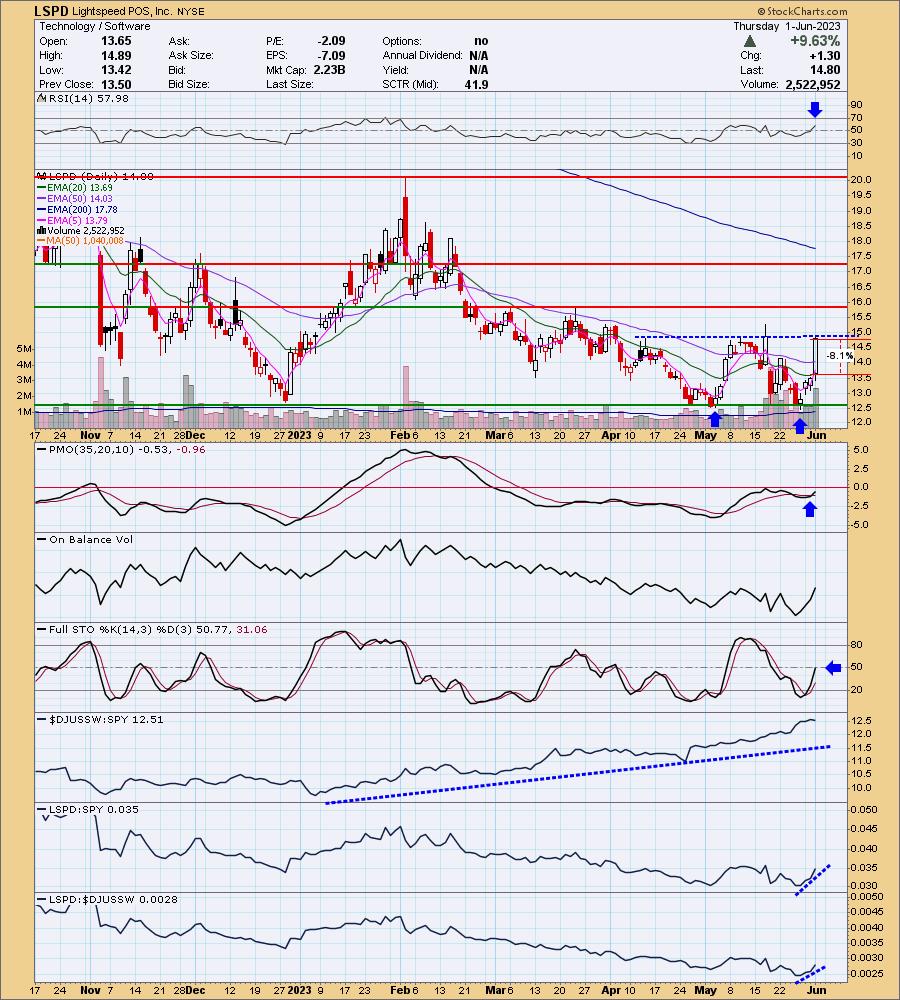Click the P/E value -2.09

(x=331, y=41)
